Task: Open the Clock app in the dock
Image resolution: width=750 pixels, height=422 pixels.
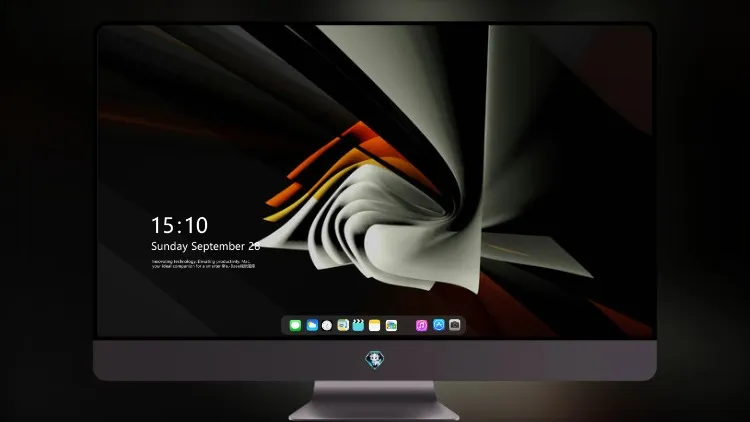Action: tap(327, 325)
